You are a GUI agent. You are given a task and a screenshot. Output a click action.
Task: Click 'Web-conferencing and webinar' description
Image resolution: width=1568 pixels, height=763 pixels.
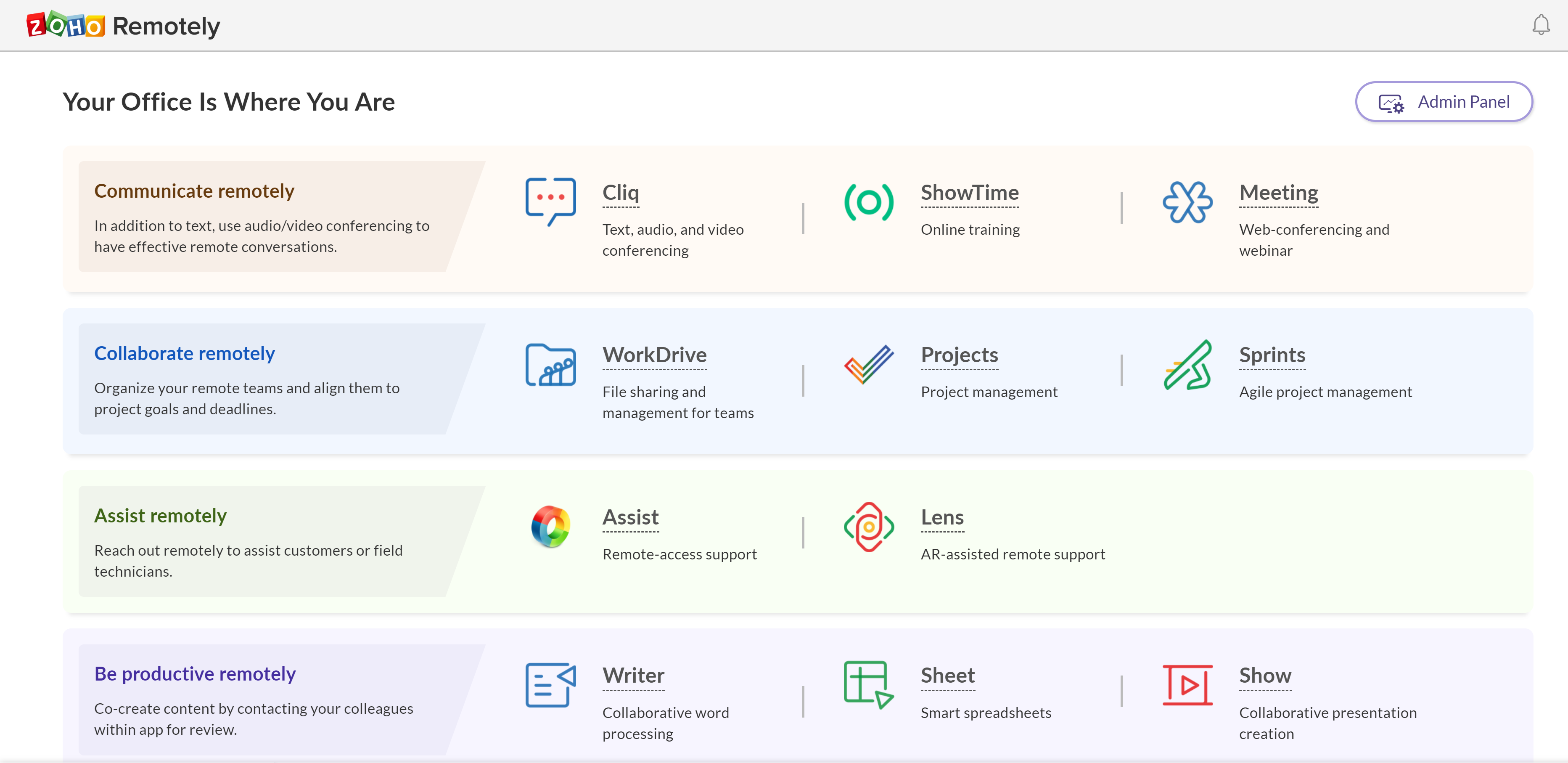(1314, 240)
